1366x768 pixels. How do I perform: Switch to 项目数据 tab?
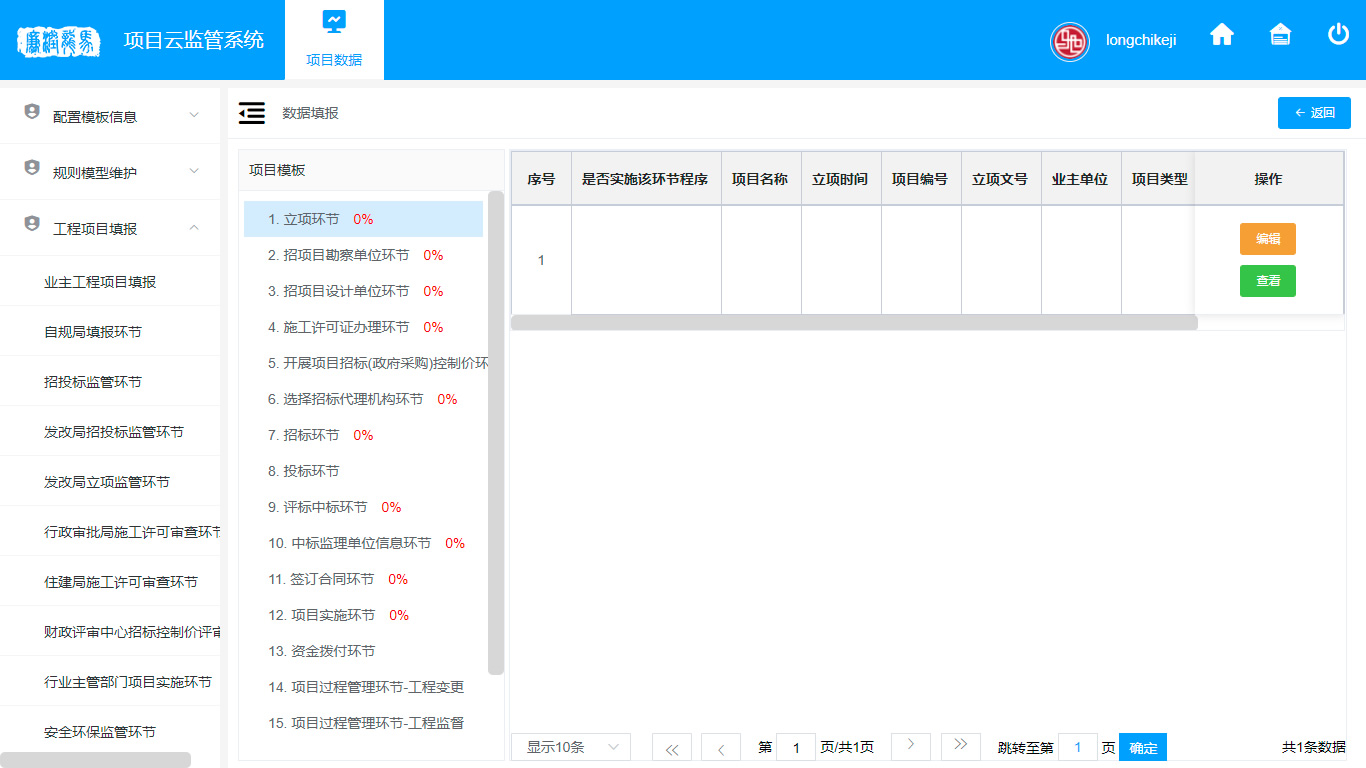click(334, 40)
